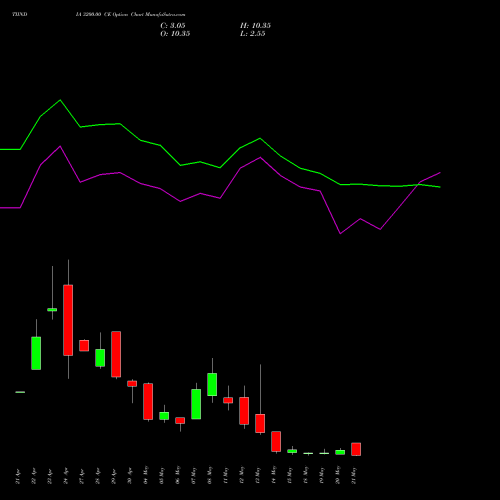500x500 pixels.
Task: Click the 21 May date label
Action: coord(354,475)
